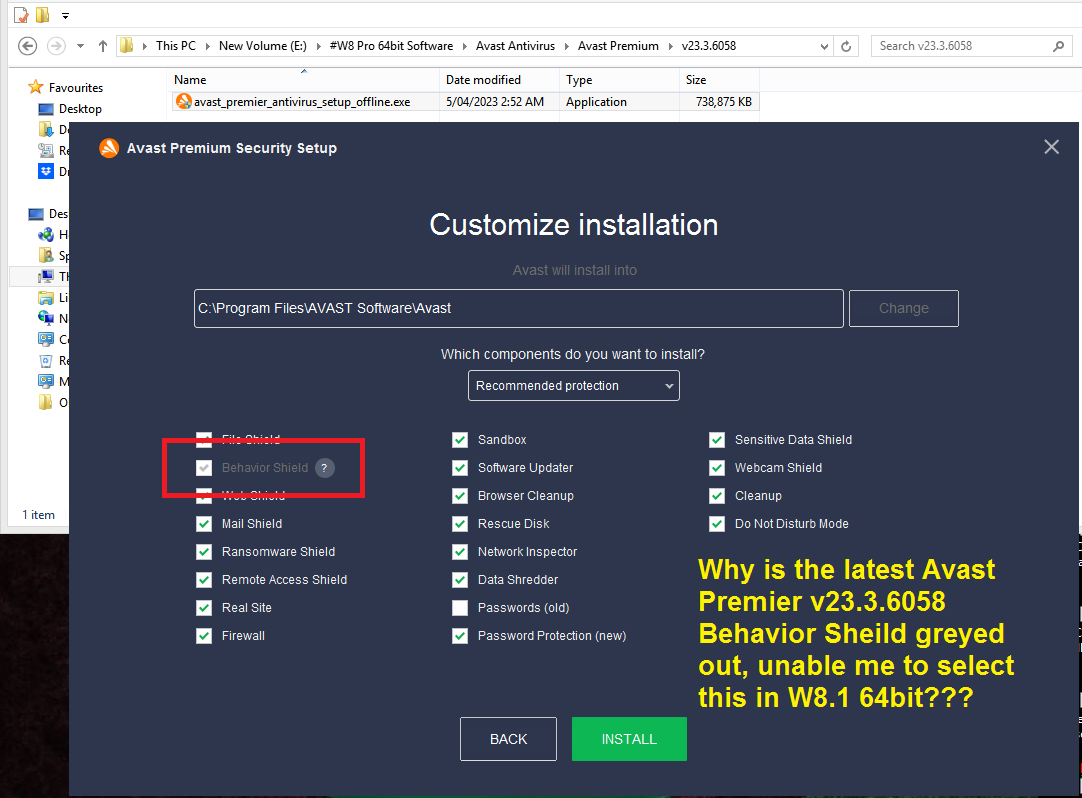Screen dimensions: 1082x798
Task: Click Favourites in navigation pane
Action: point(76,88)
